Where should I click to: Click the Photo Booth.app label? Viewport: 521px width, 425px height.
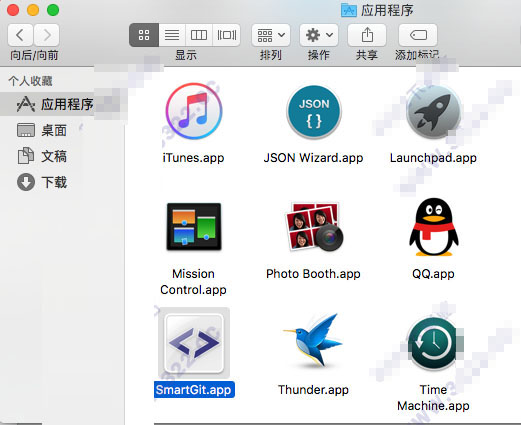(313, 274)
